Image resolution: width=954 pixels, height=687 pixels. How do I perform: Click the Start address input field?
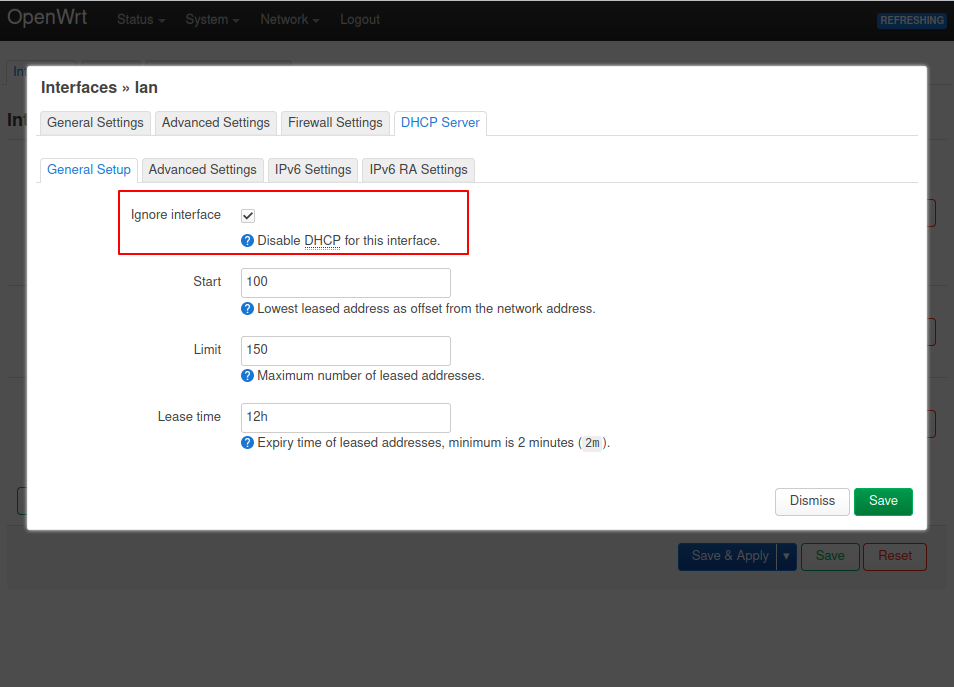pos(345,283)
